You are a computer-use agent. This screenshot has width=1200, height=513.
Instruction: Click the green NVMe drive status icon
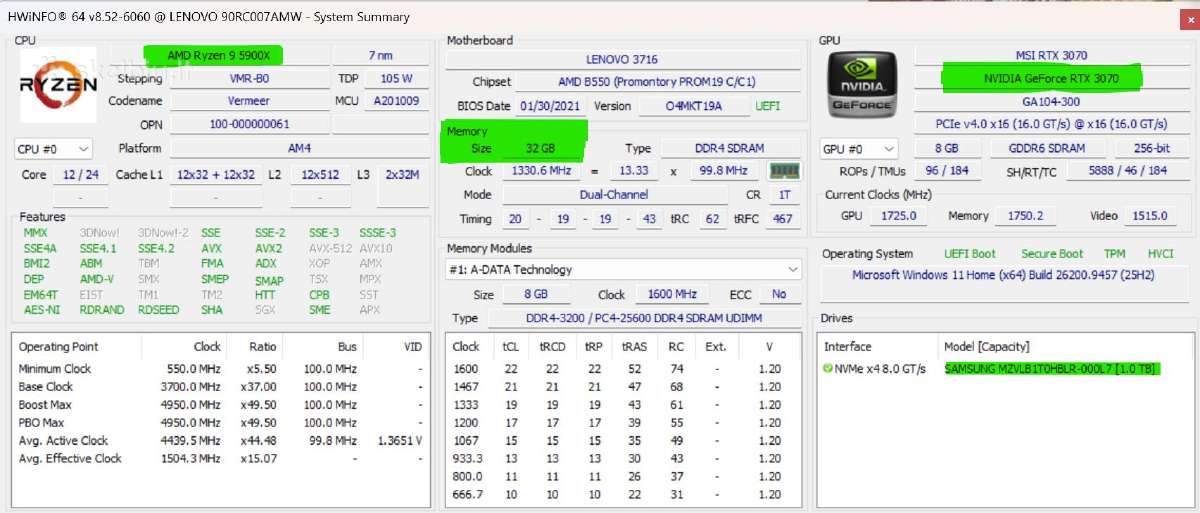828,369
